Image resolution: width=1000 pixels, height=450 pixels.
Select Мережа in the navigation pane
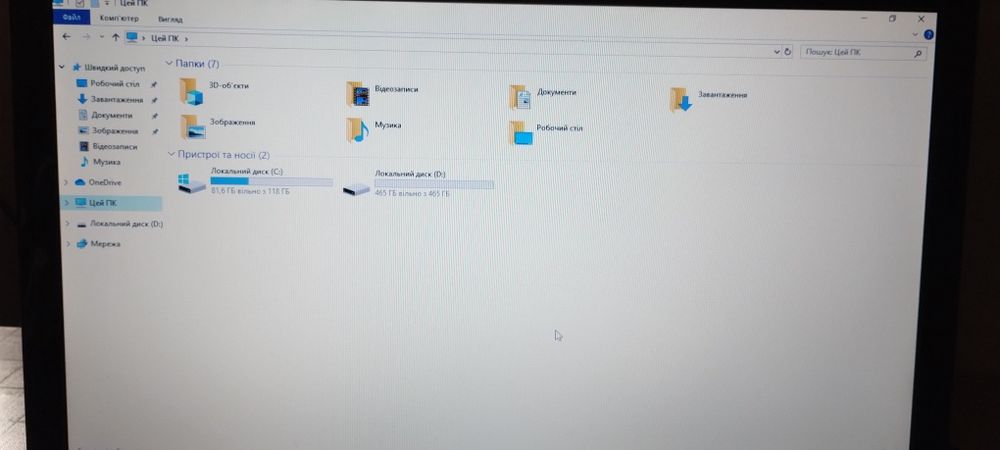point(105,244)
